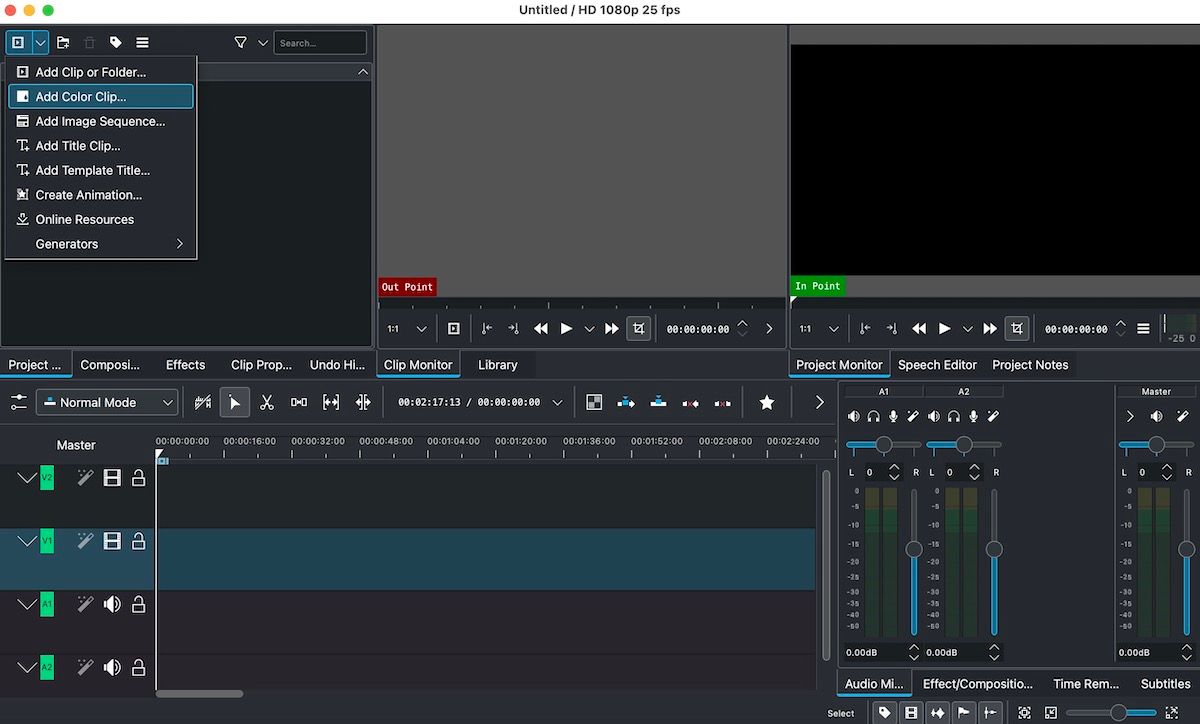1200x724 pixels.
Task: Select the Spacer tool in timeline toolbar
Action: click(x=299, y=402)
